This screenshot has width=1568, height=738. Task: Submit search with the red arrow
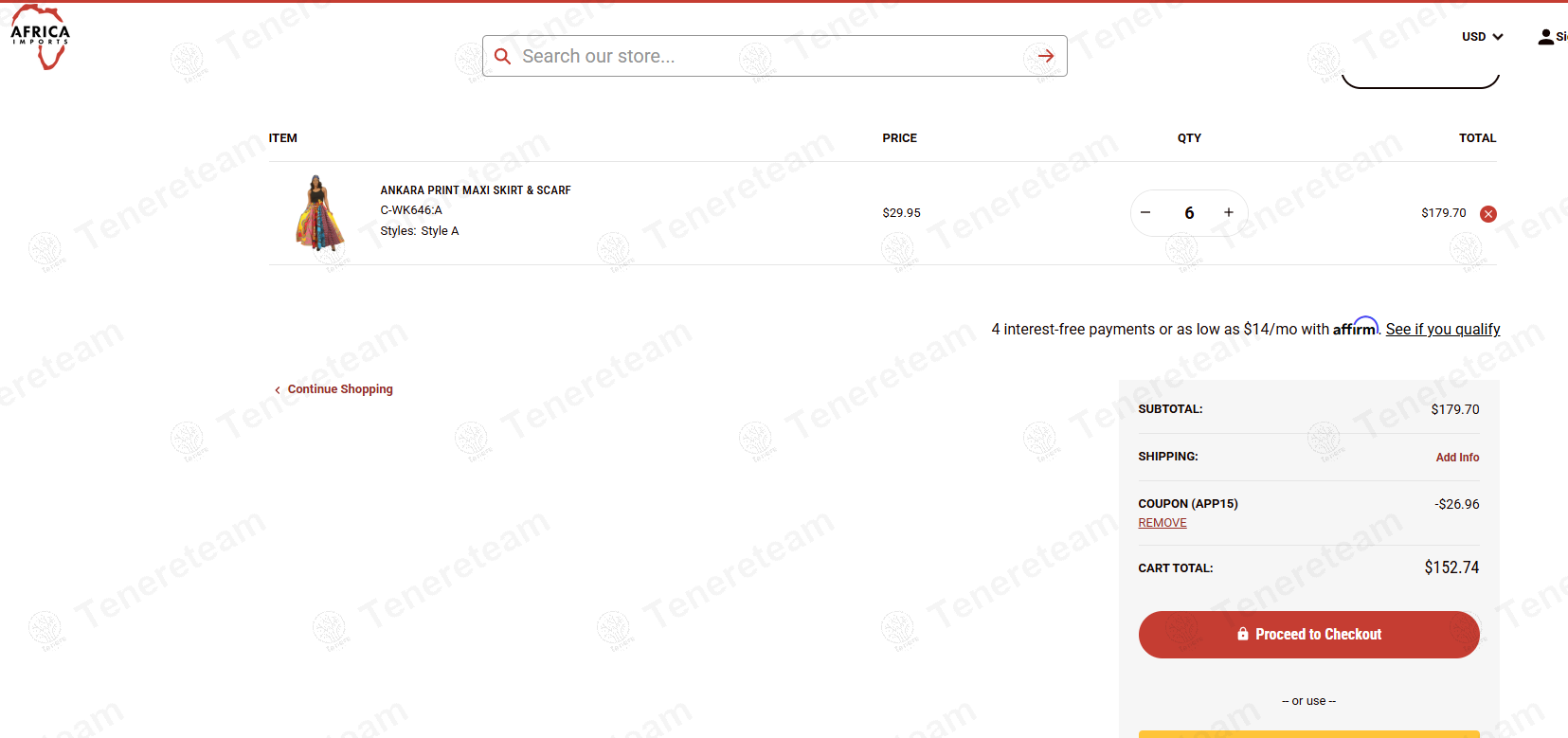tap(1046, 56)
